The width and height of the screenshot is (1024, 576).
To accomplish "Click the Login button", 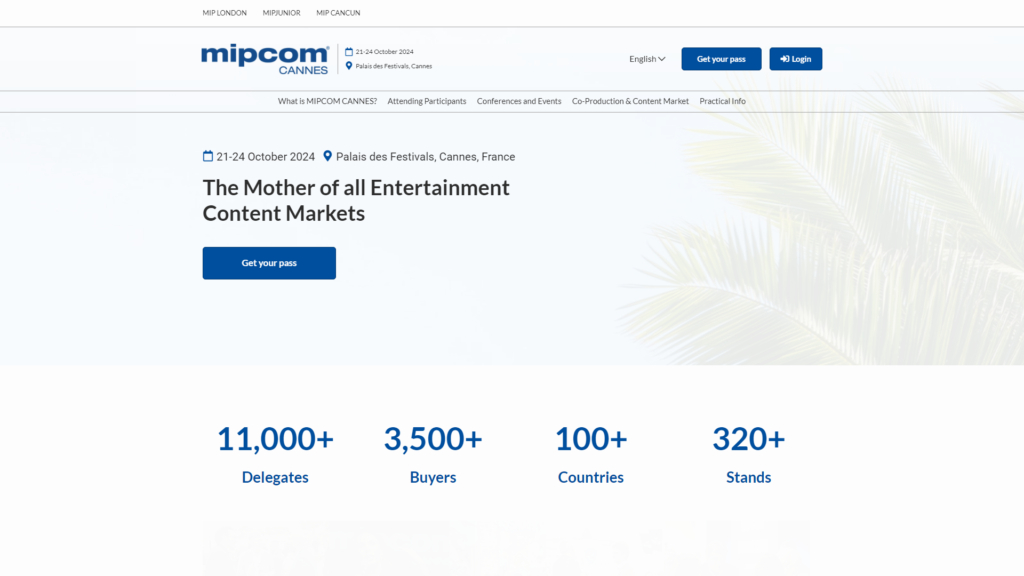I will point(795,59).
